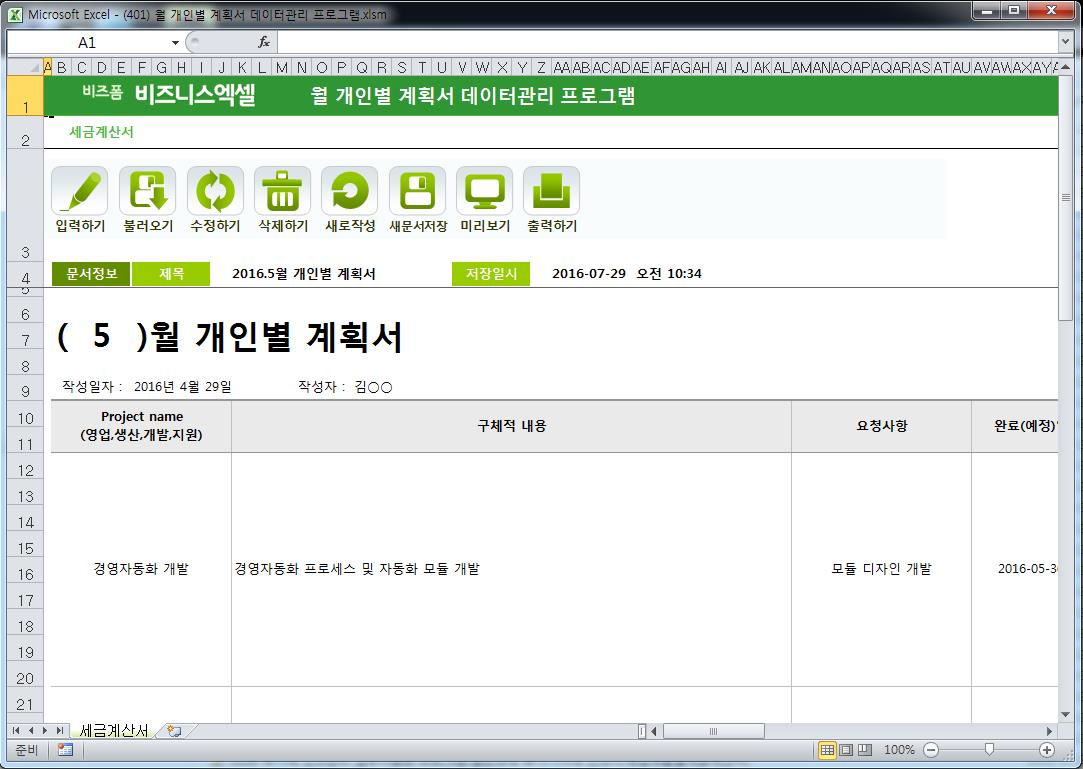Screen dimensions: 1083x769
Task: Expand the formula bar with the chevron
Action: click(1066, 42)
